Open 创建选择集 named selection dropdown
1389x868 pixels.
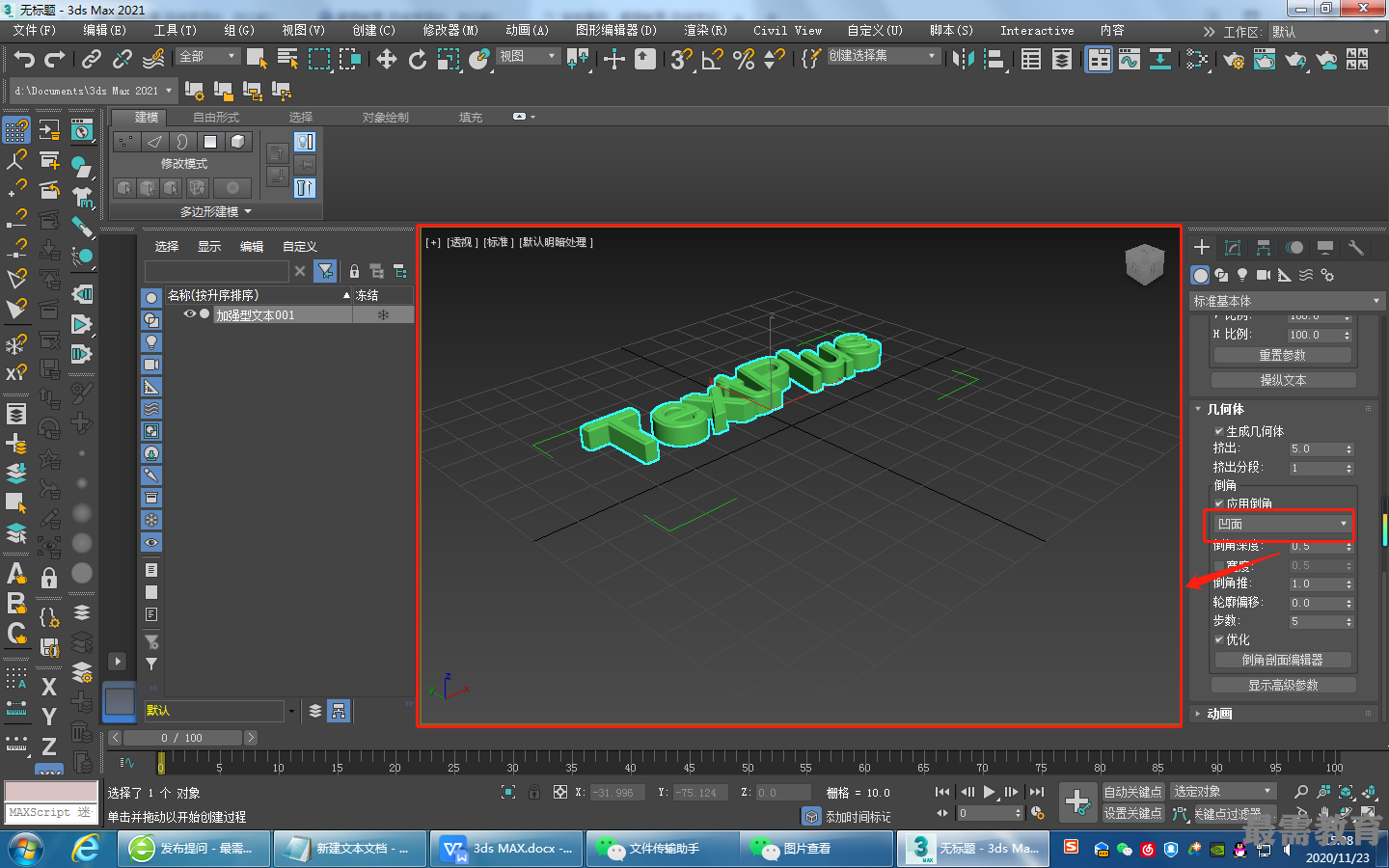(884, 56)
